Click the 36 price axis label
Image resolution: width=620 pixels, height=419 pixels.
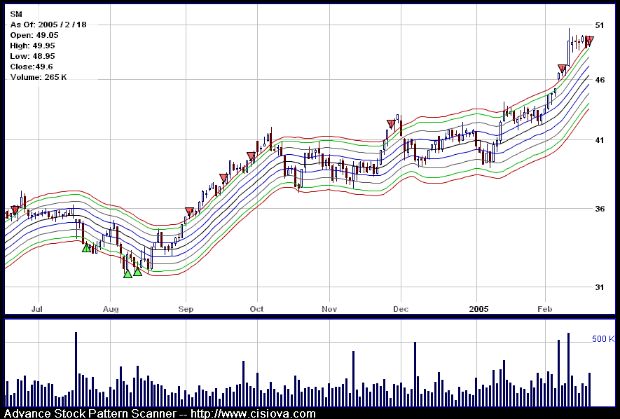point(599,208)
